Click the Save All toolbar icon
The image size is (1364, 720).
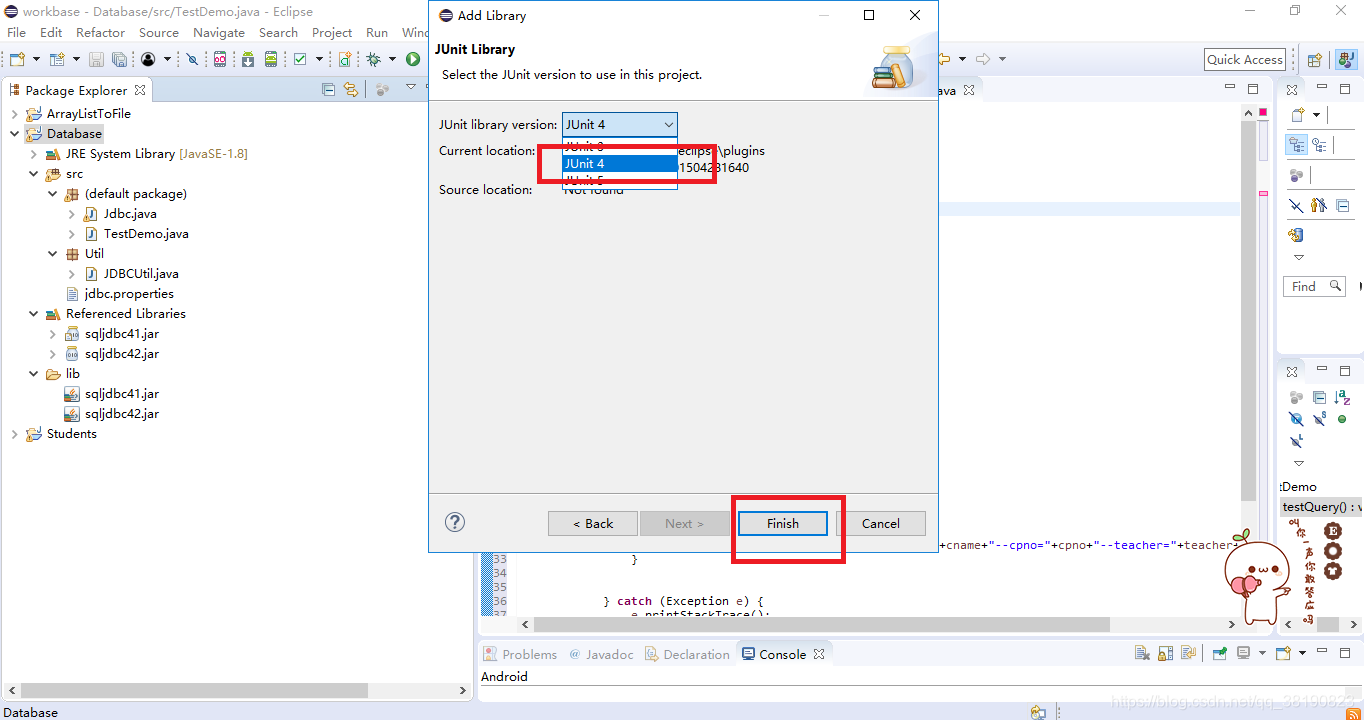[119, 60]
